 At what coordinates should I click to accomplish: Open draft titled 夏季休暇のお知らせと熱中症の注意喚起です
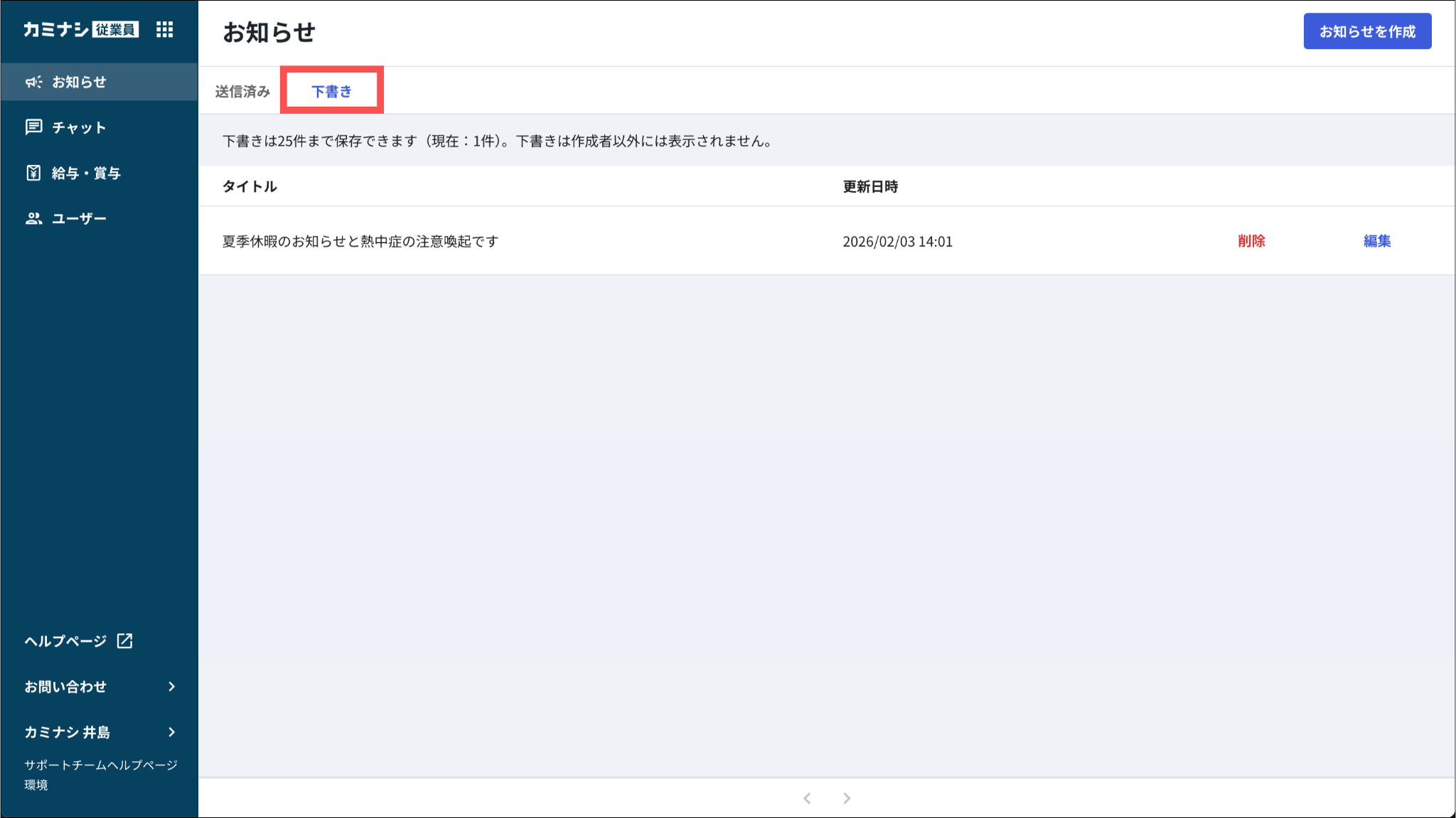pos(360,242)
